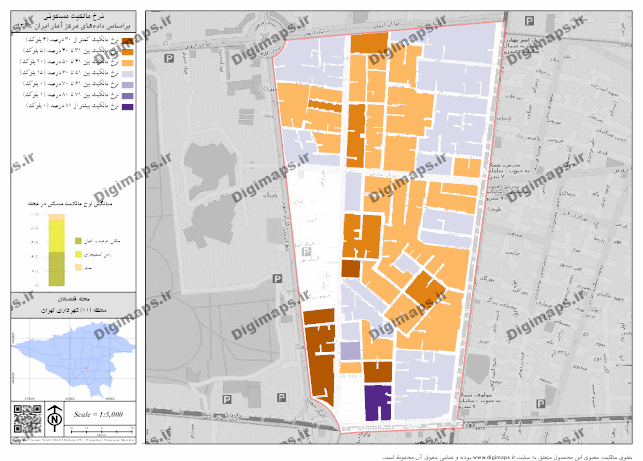This screenshot has height=461, width=643.
Task: Click the parking icon beside the top-left roundabout
Action: (x=169, y=59)
